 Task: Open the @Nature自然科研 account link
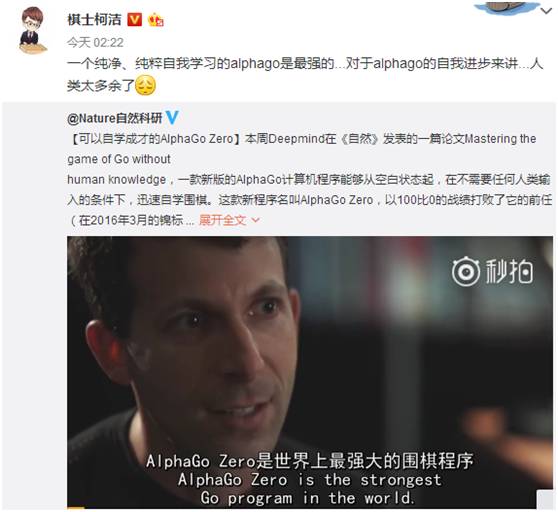click(x=115, y=118)
